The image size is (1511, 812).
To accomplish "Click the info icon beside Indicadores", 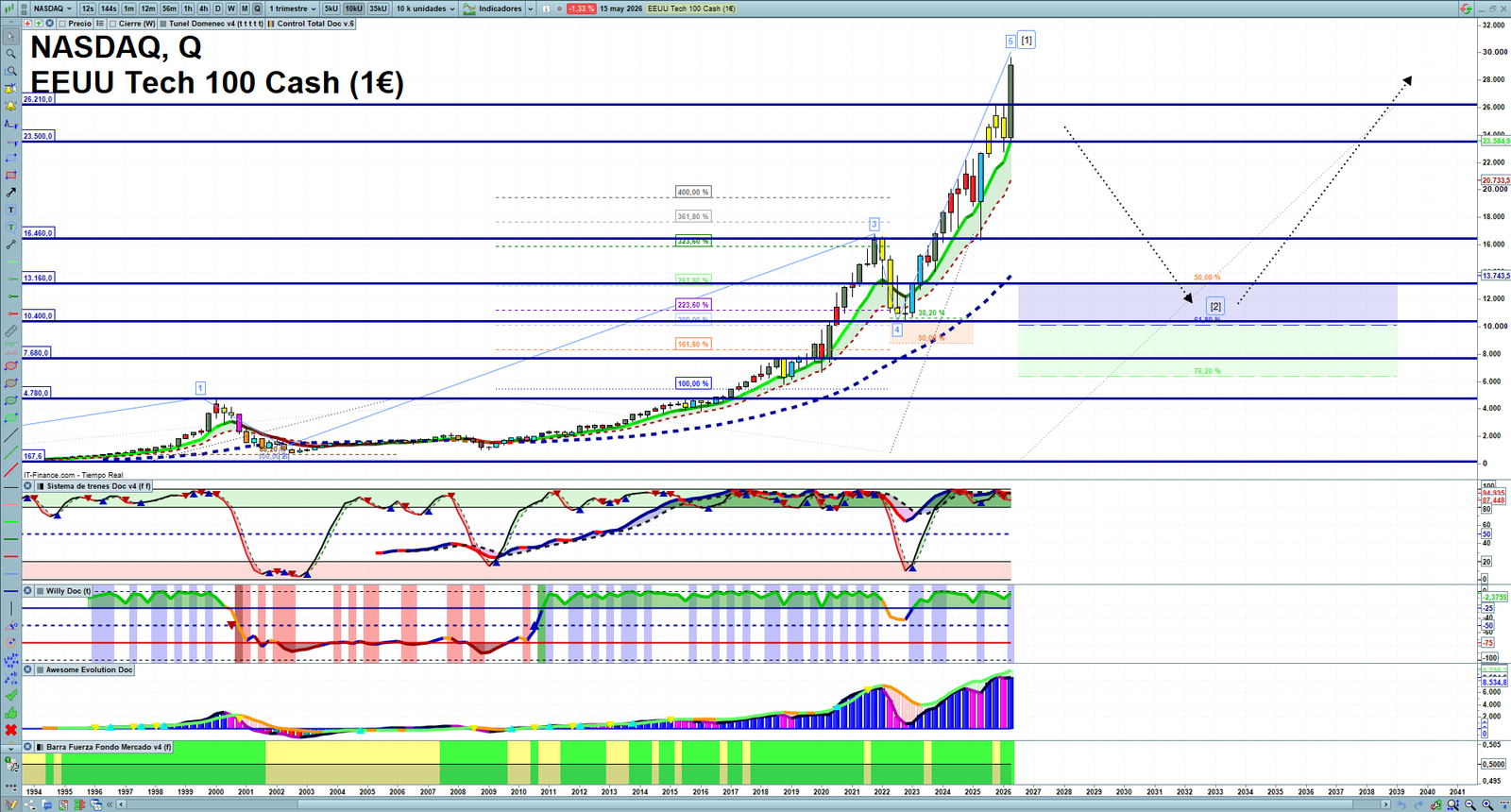I will click(x=546, y=8).
